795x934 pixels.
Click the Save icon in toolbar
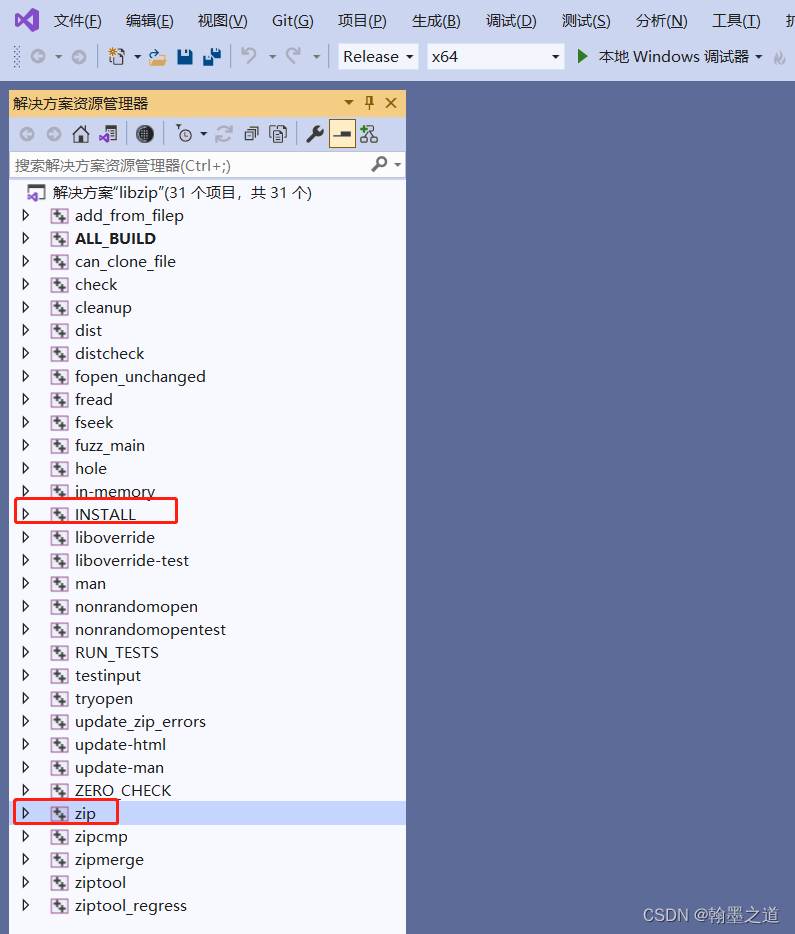pos(185,57)
